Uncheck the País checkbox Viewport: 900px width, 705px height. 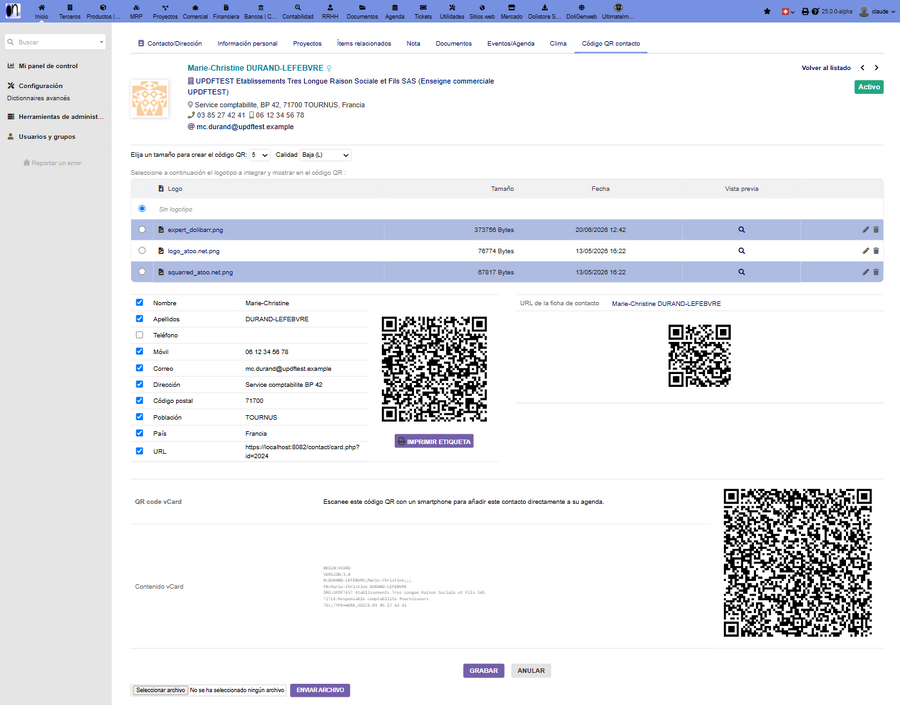point(139,433)
